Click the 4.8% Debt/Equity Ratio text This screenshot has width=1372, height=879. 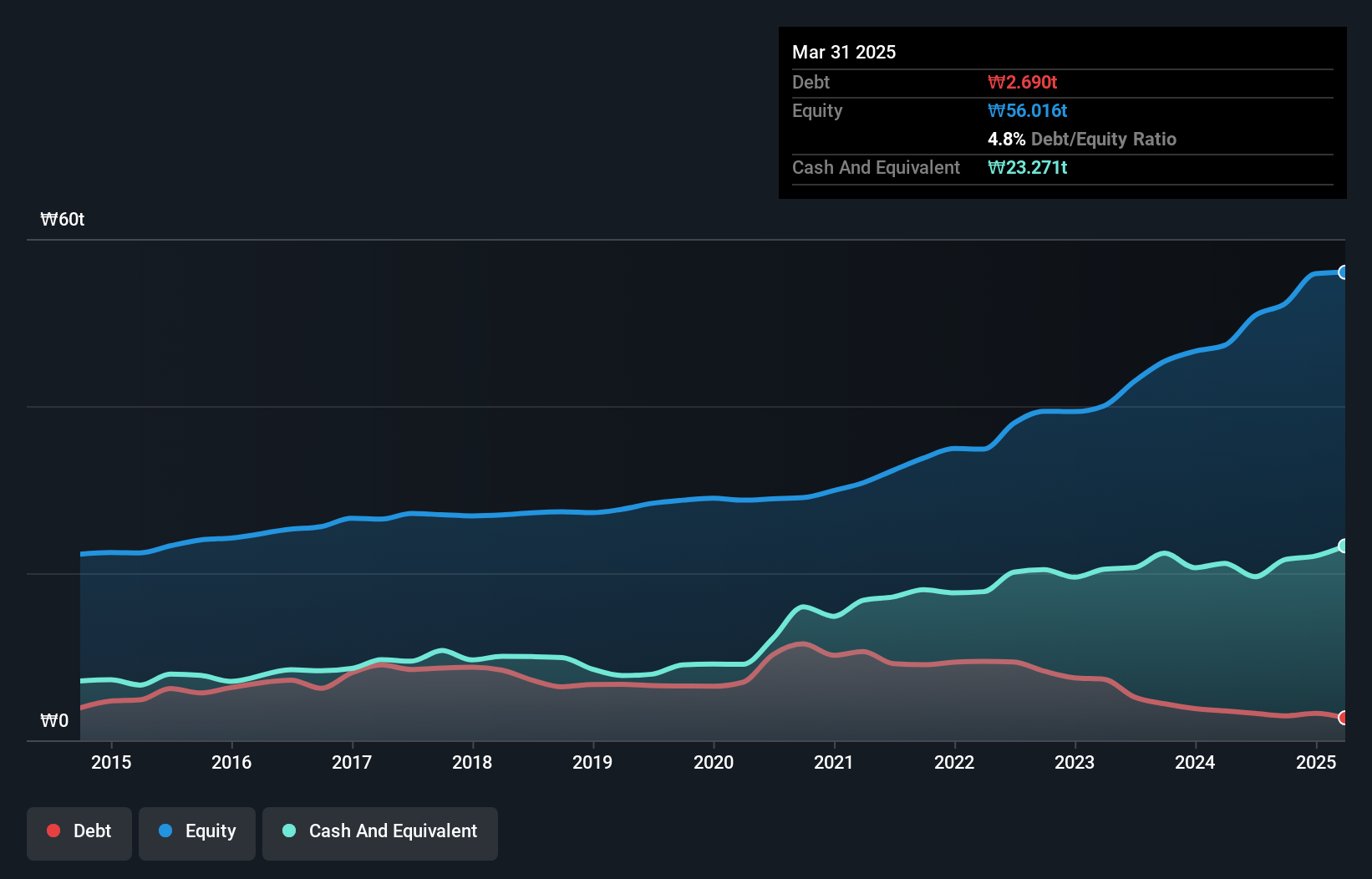point(1083,139)
